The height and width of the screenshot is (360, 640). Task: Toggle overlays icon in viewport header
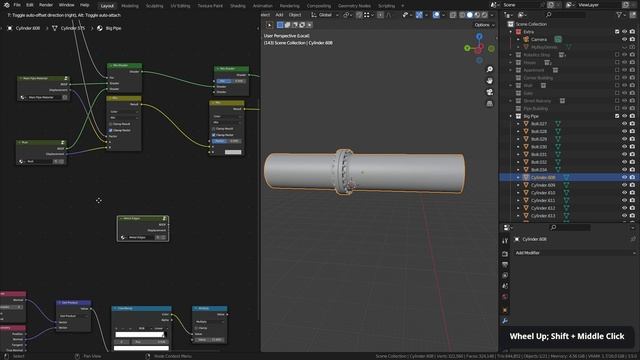coord(436,15)
